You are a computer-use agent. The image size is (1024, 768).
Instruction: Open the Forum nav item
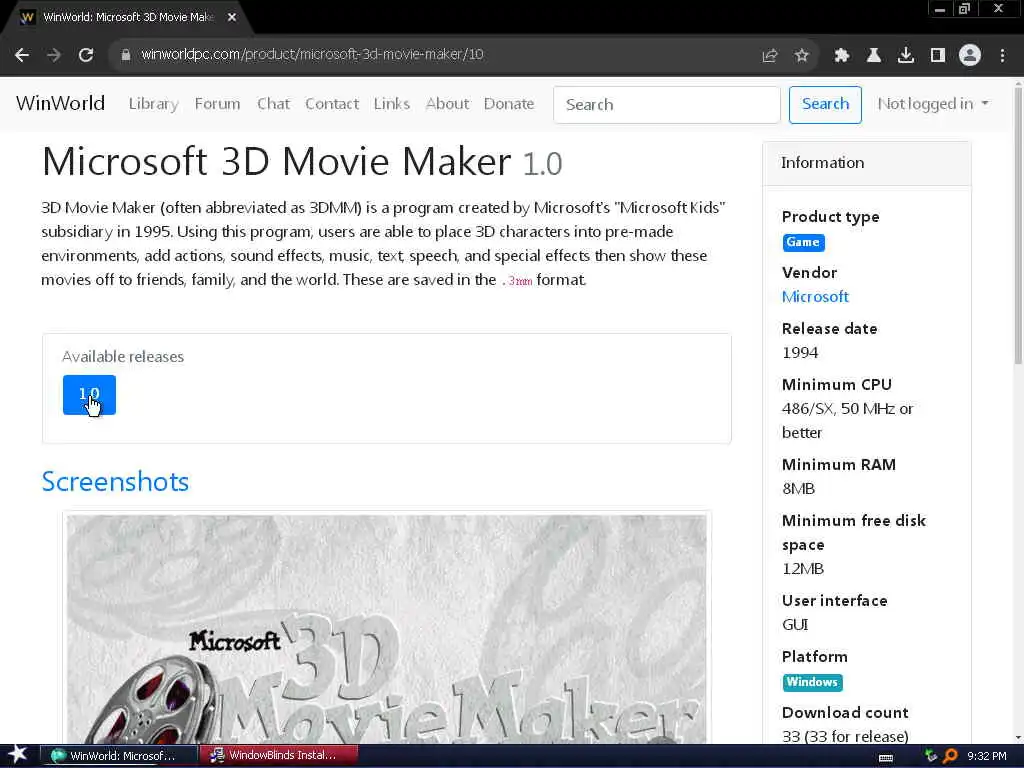[x=217, y=104]
